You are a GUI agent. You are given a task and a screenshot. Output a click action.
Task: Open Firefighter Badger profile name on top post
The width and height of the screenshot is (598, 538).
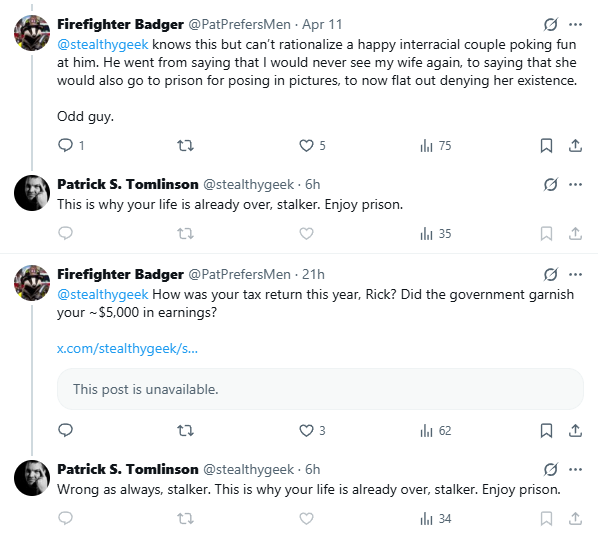[x=121, y=24]
